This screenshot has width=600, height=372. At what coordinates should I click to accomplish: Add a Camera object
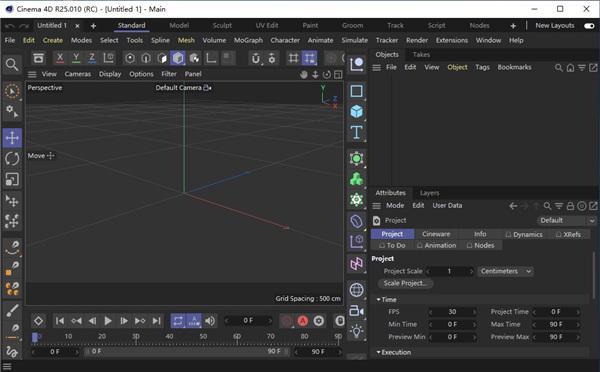[x=356, y=310]
